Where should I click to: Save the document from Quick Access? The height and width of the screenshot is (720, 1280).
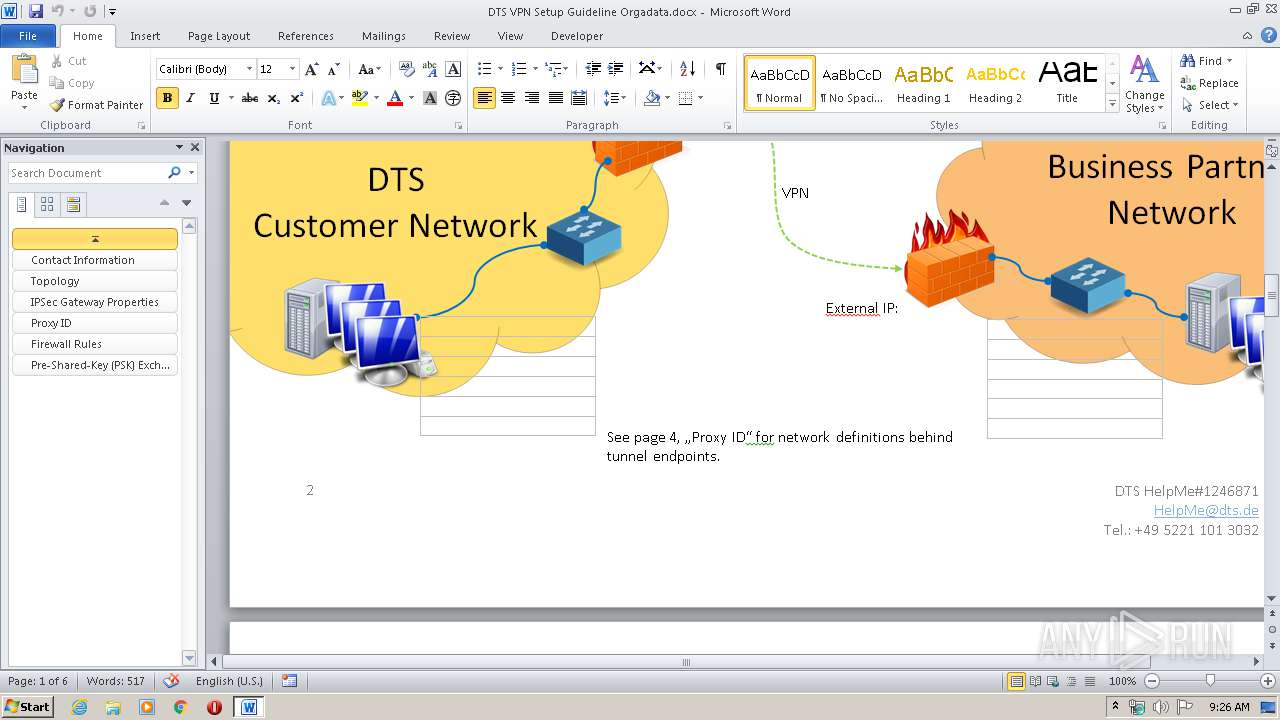click(36, 11)
